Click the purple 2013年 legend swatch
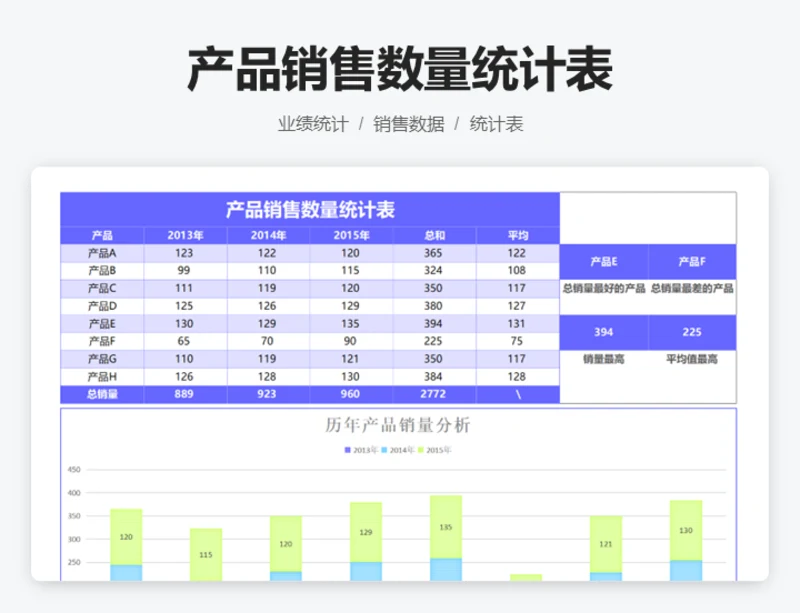This screenshot has height=613, width=800. click(347, 450)
